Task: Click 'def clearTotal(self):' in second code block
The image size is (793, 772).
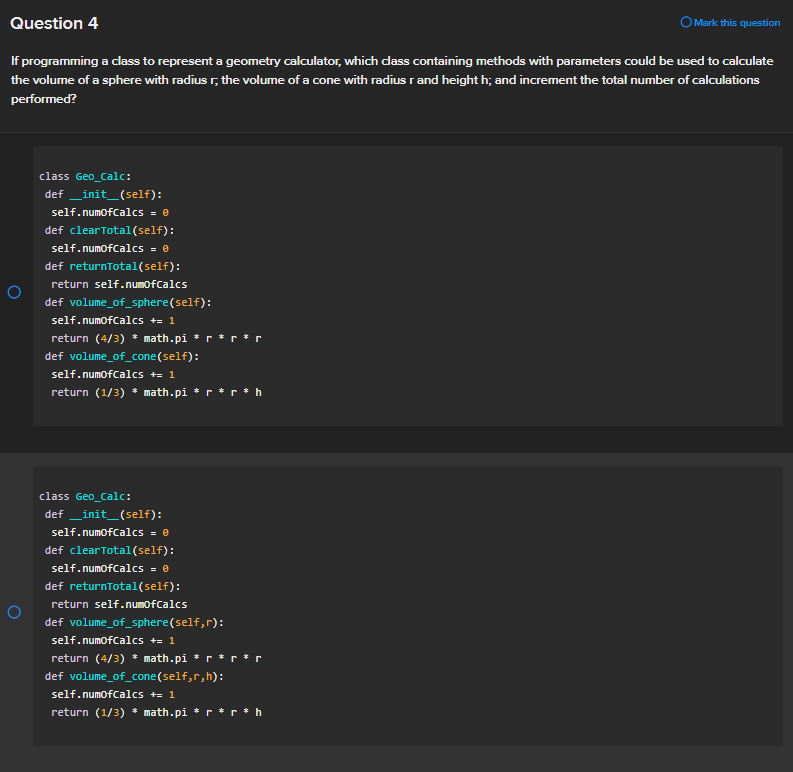Action: tap(110, 550)
